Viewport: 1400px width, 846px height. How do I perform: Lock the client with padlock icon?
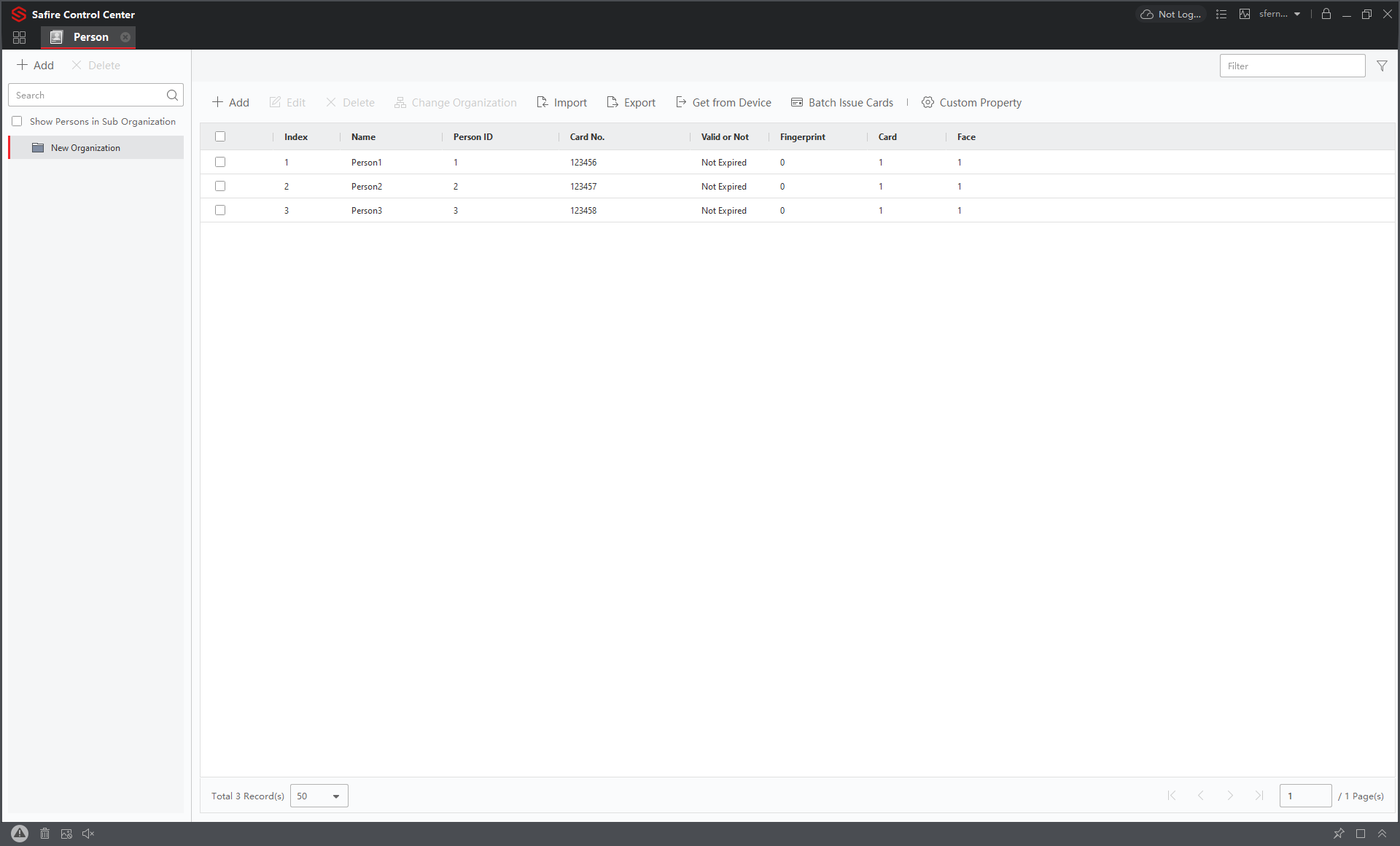click(1326, 14)
